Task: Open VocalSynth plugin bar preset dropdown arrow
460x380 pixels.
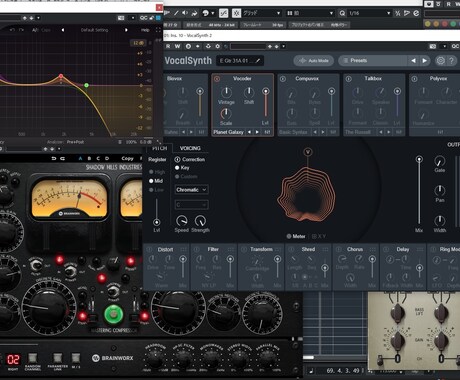Action: tap(284, 46)
